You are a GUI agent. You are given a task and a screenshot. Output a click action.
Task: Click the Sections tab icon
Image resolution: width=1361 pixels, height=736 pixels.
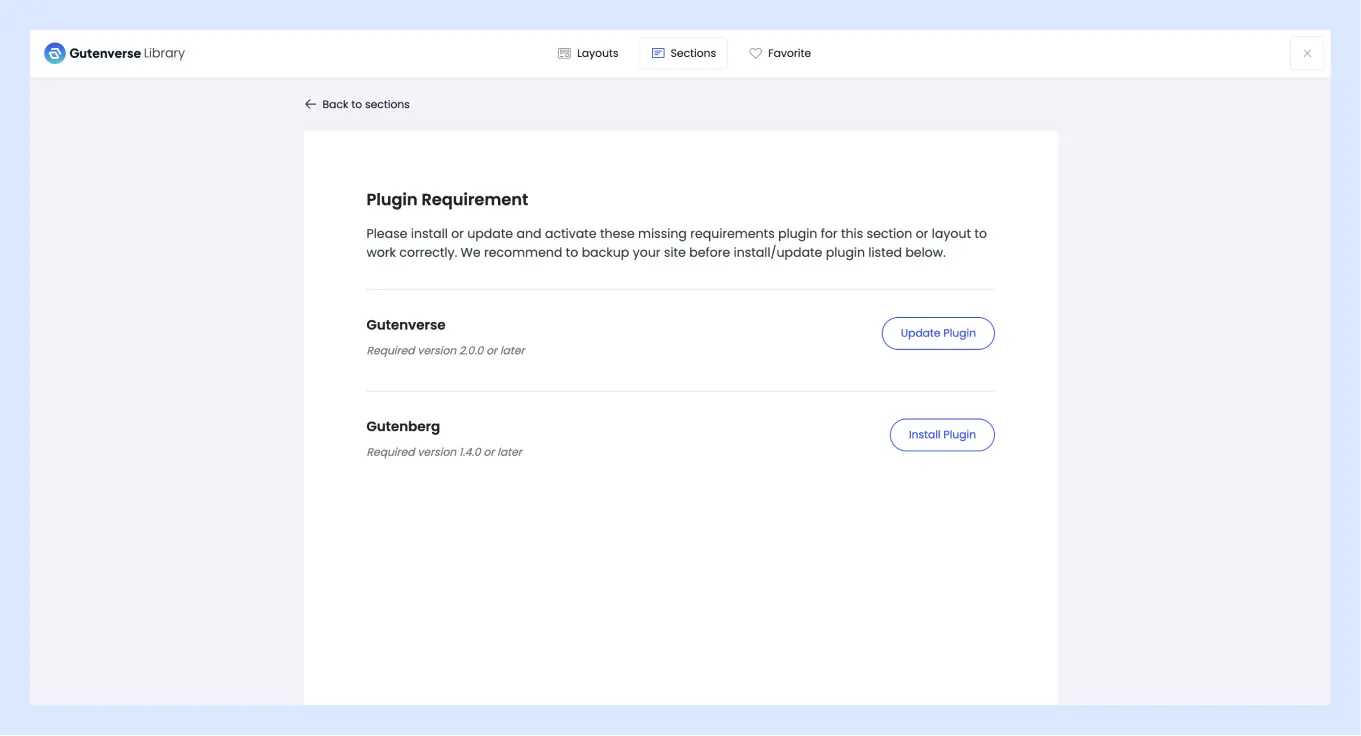pyautogui.click(x=658, y=53)
